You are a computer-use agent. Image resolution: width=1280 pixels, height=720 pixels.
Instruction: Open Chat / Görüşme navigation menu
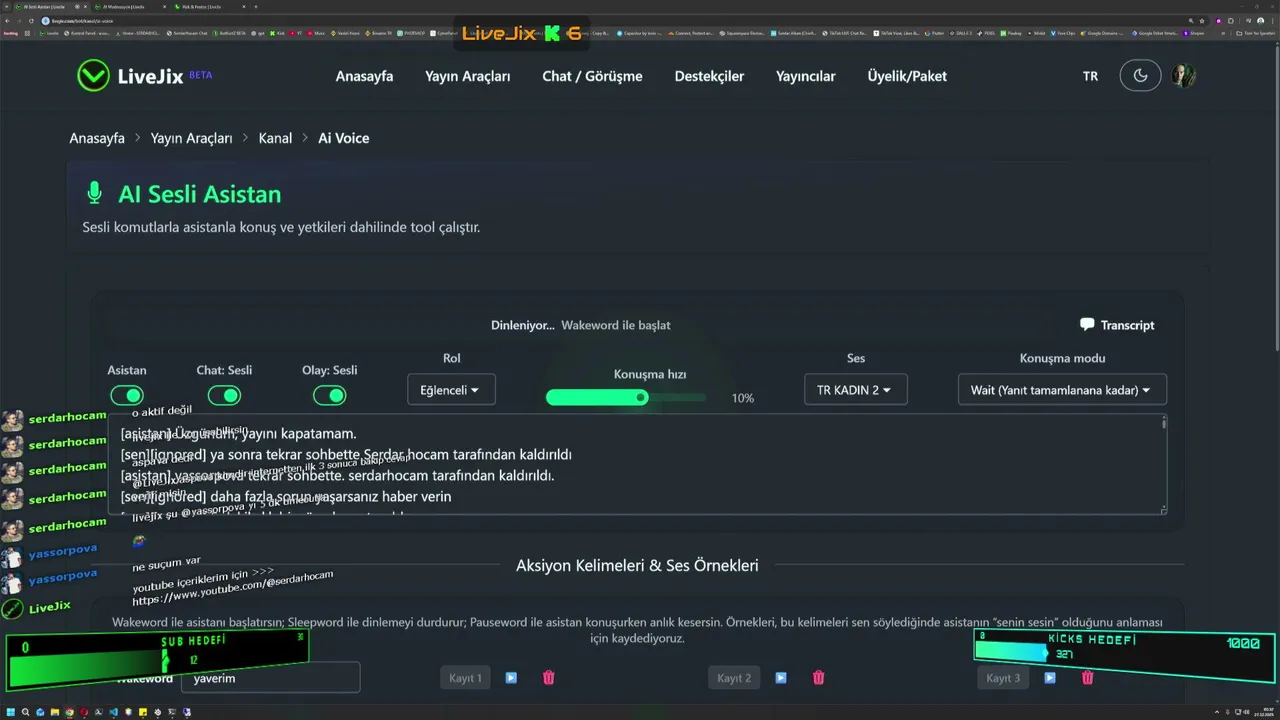tap(592, 76)
